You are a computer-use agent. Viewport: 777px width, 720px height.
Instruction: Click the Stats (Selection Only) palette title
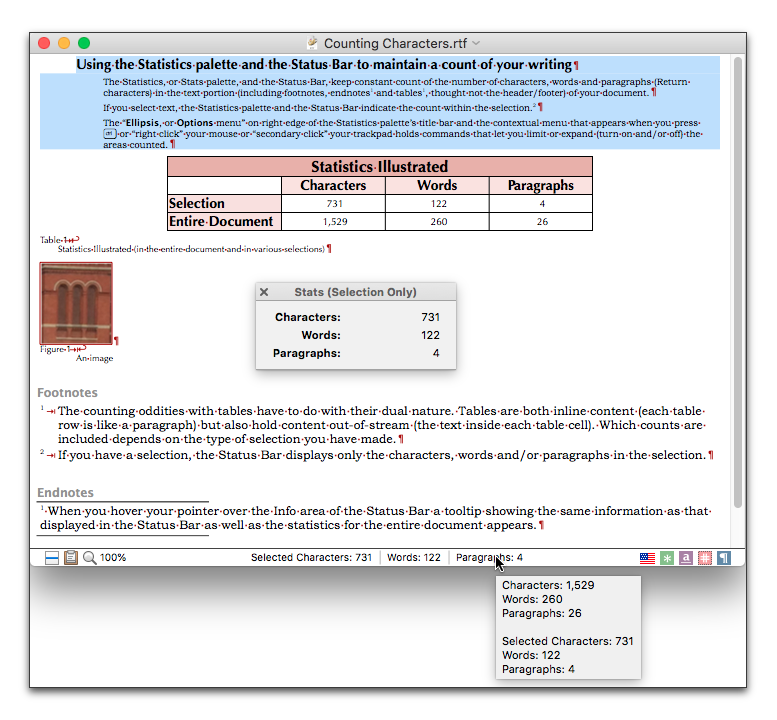click(x=355, y=292)
